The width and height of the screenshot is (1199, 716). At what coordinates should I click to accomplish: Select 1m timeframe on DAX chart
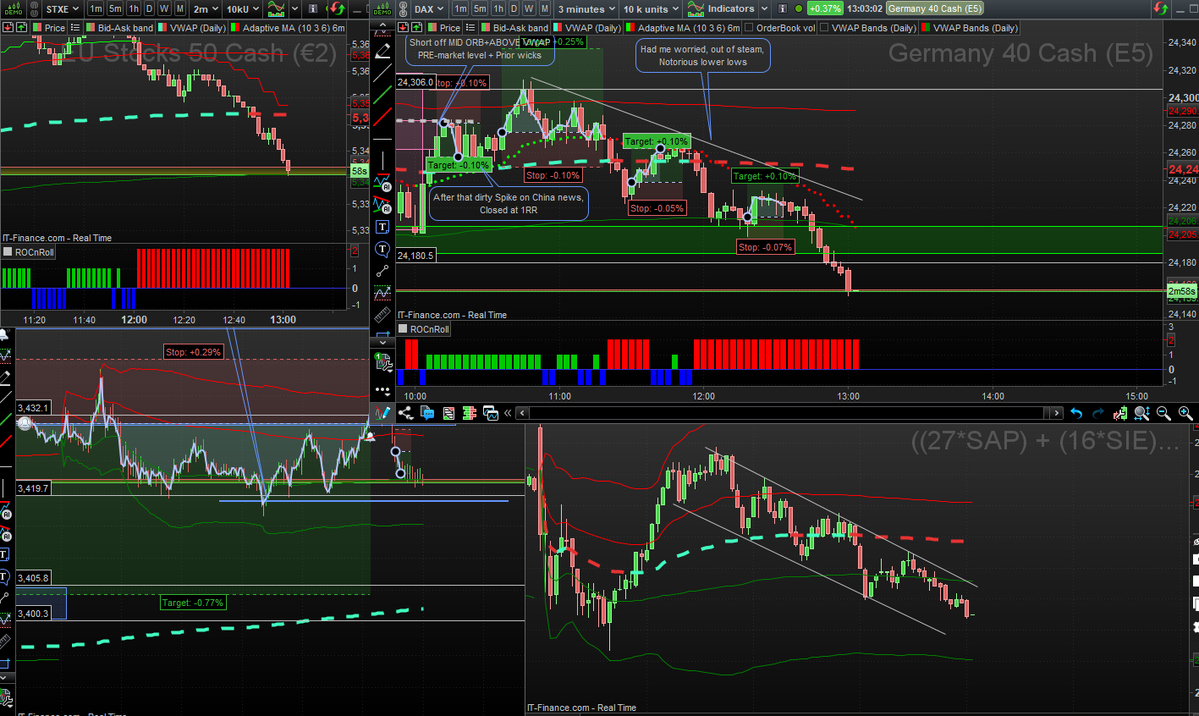point(460,8)
